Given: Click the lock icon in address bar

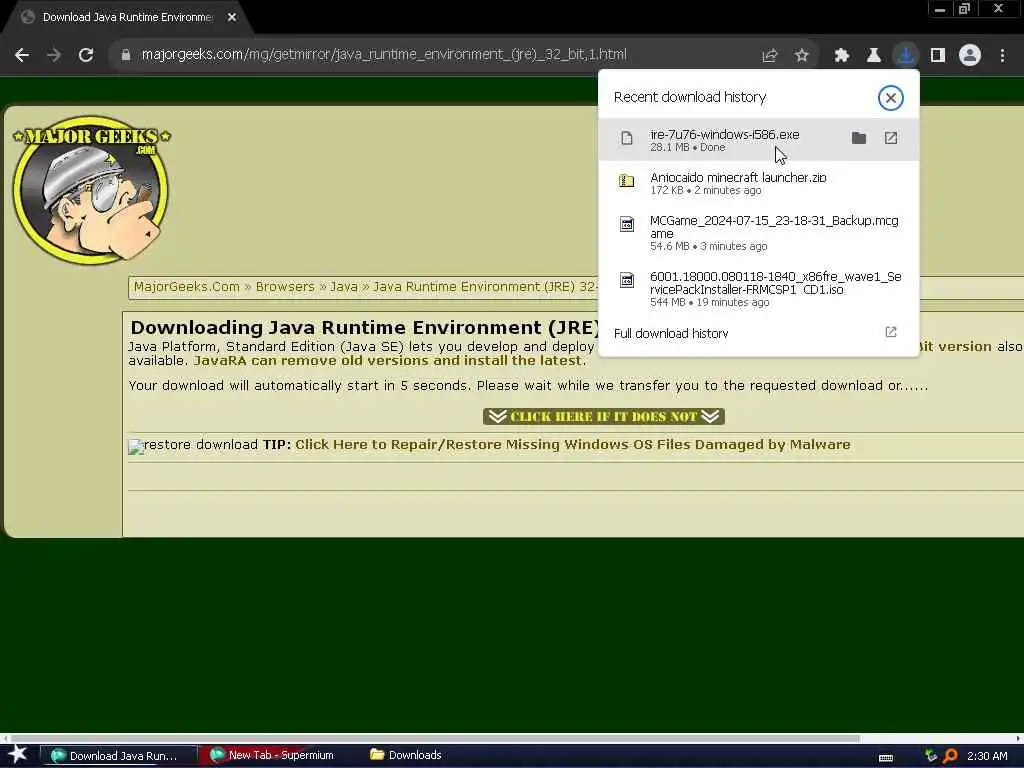Looking at the screenshot, I should click(126, 55).
